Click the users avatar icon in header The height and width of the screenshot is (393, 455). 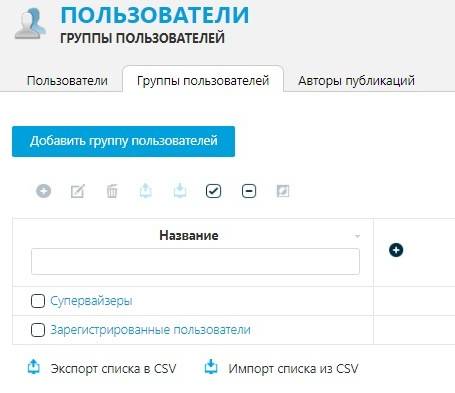tap(30, 24)
